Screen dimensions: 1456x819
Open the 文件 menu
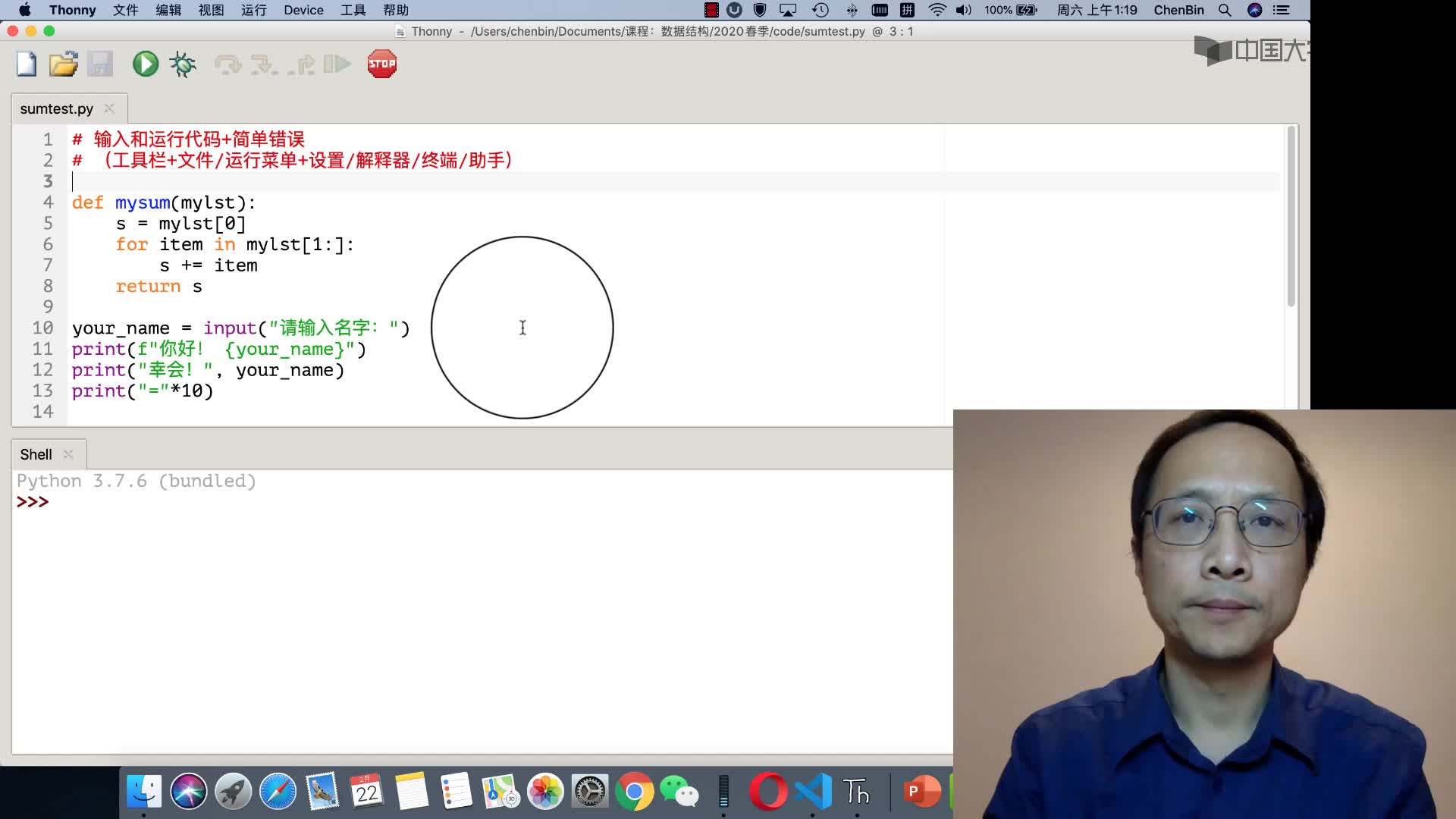pos(126,10)
